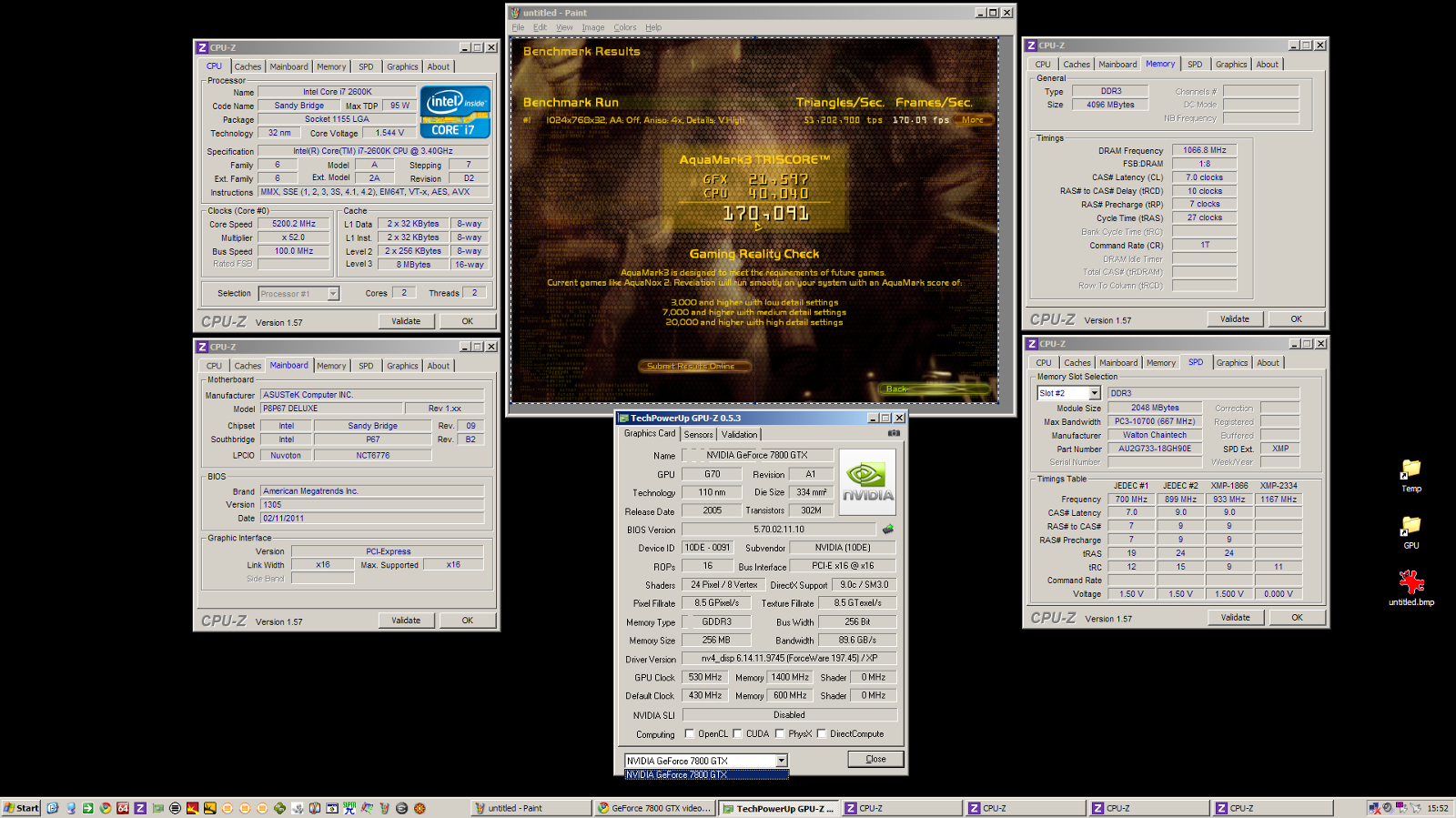
Task: Click the BIOS Version field 5.70.02.11.10
Action: pyautogui.click(x=779, y=529)
